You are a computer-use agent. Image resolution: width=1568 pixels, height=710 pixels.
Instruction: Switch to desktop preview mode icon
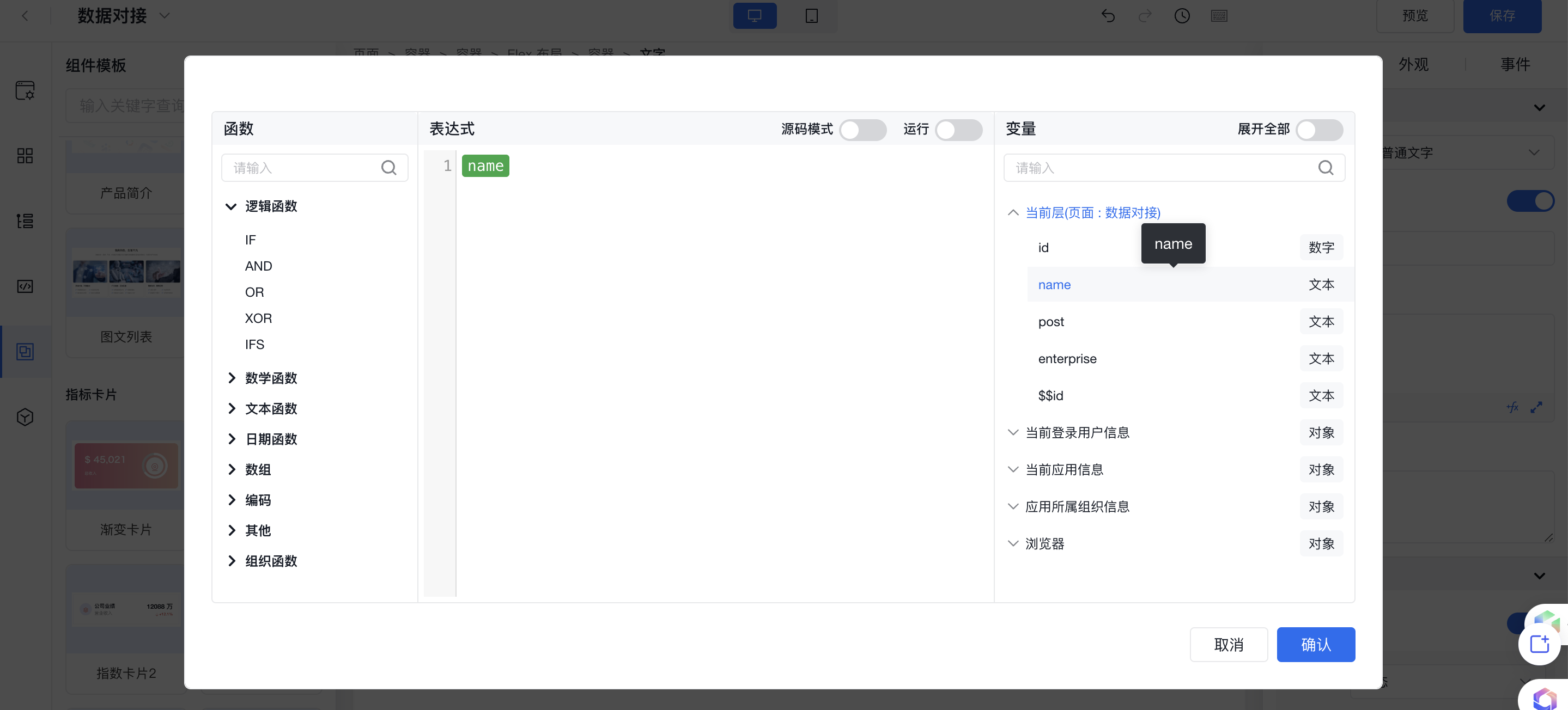[754, 16]
